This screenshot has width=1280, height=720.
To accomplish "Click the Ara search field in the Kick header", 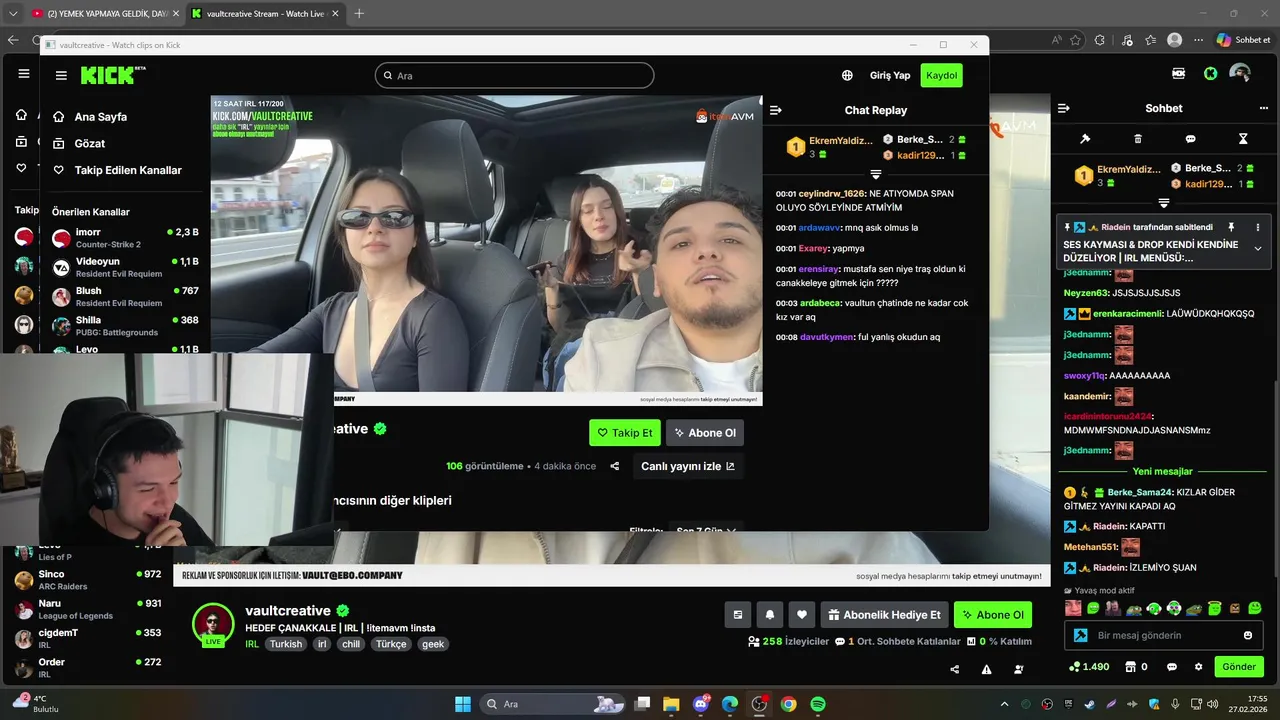I will point(514,75).
